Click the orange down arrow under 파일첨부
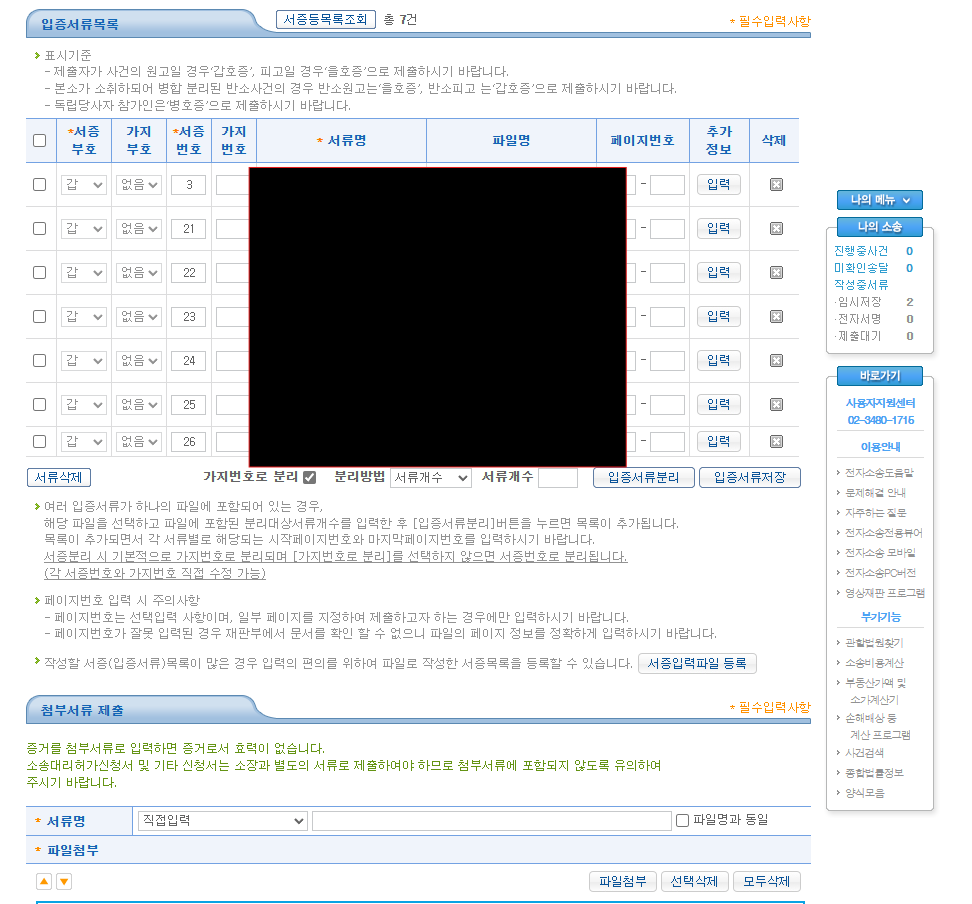The image size is (972, 904). tap(64, 881)
